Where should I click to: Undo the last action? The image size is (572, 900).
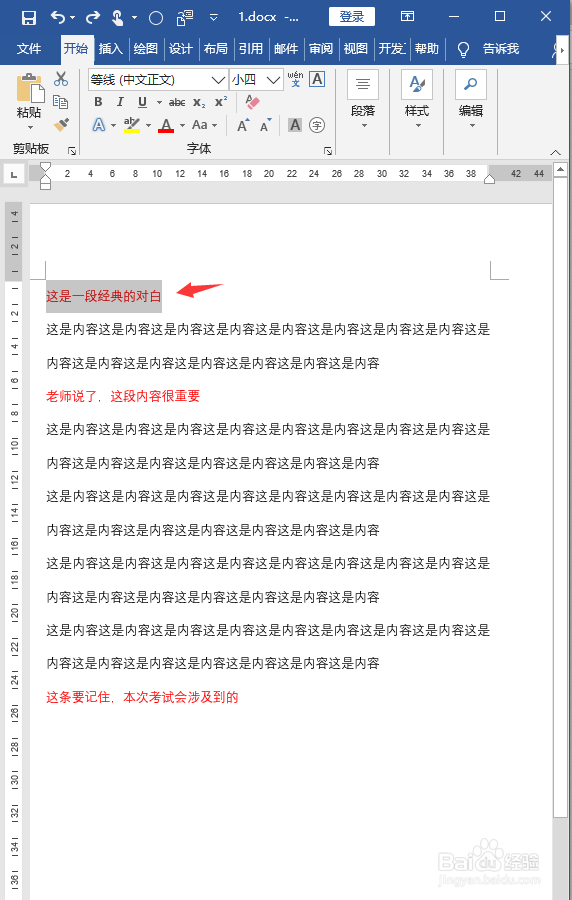click(59, 17)
